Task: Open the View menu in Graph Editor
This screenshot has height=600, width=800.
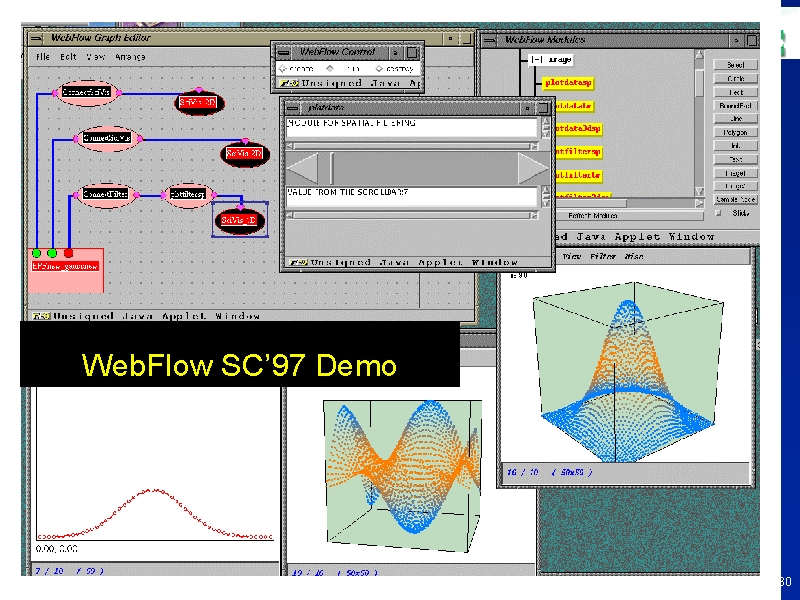Action: 95,57
